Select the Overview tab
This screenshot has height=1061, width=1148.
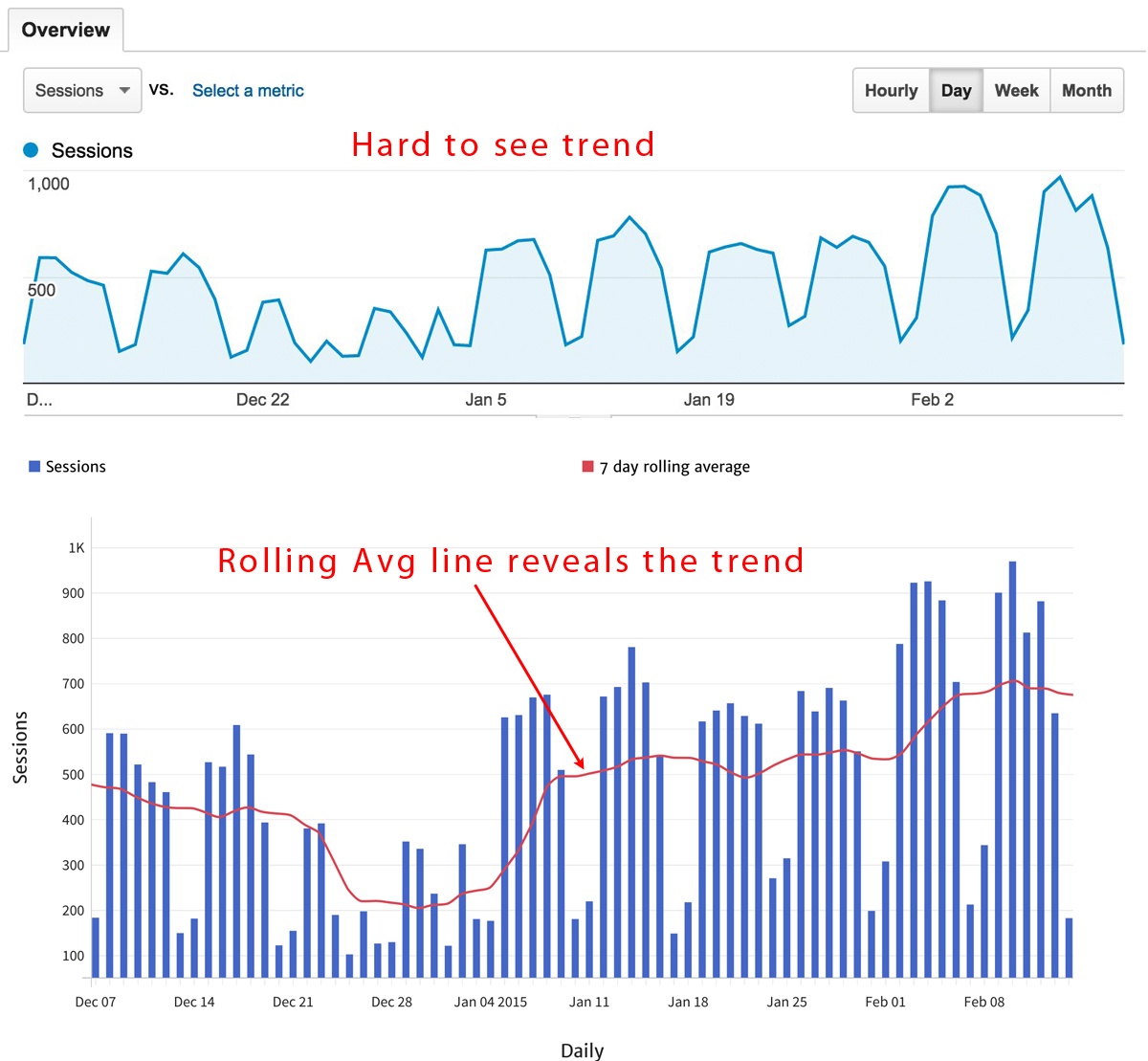tap(65, 30)
